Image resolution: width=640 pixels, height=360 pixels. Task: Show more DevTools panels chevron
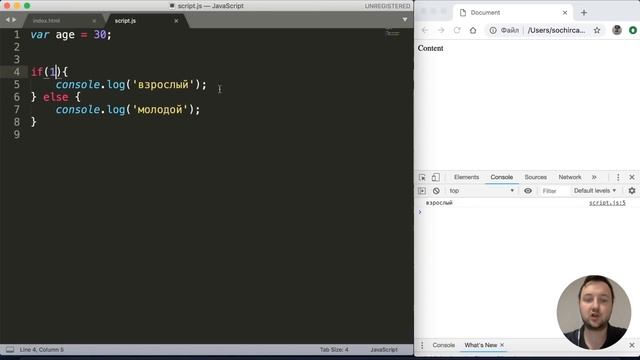pos(594,177)
